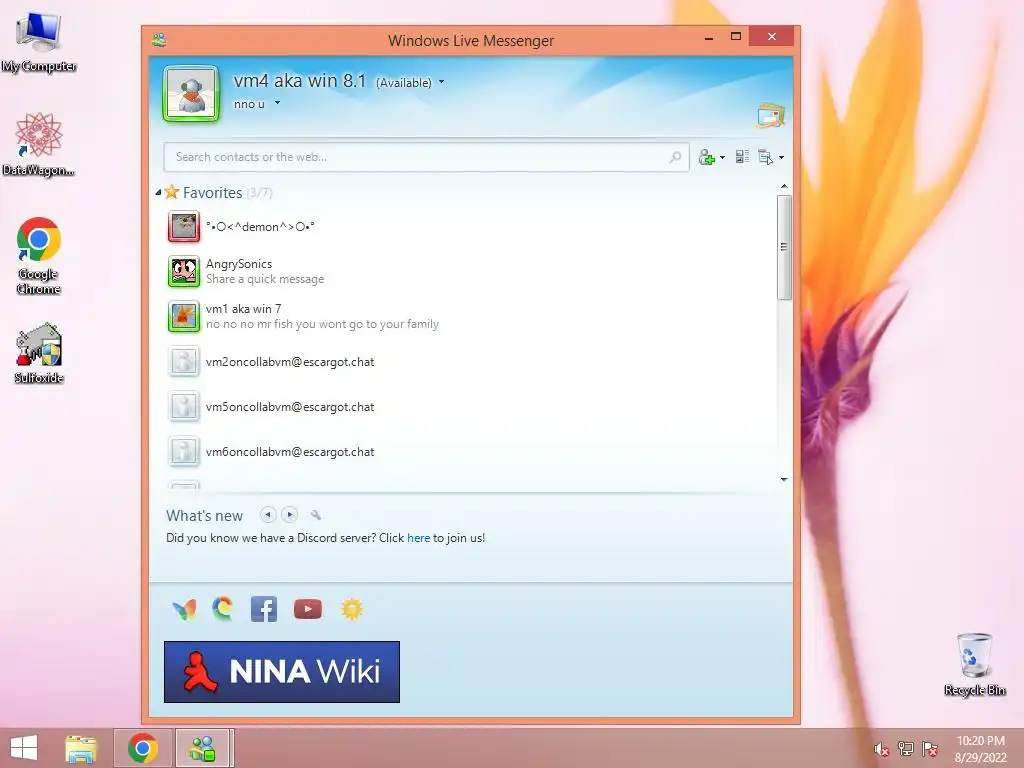Image resolution: width=1024 pixels, height=768 pixels.
Task: Open Chrome from the taskbar
Action: point(142,748)
